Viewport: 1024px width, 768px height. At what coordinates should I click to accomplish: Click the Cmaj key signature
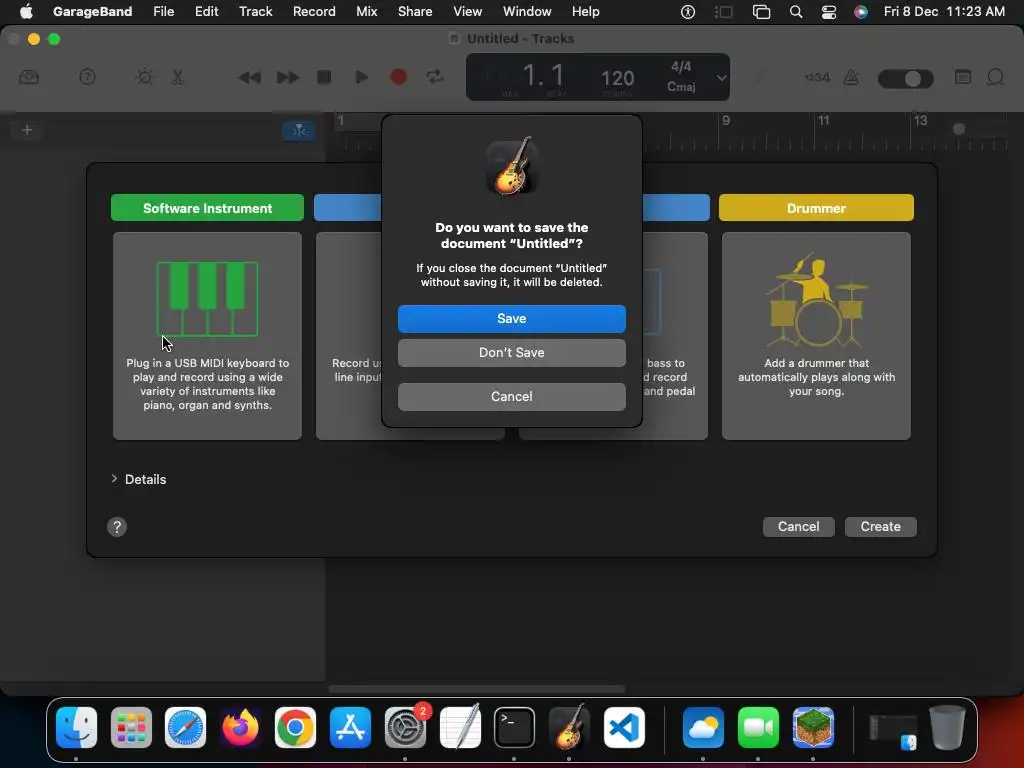click(x=680, y=87)
